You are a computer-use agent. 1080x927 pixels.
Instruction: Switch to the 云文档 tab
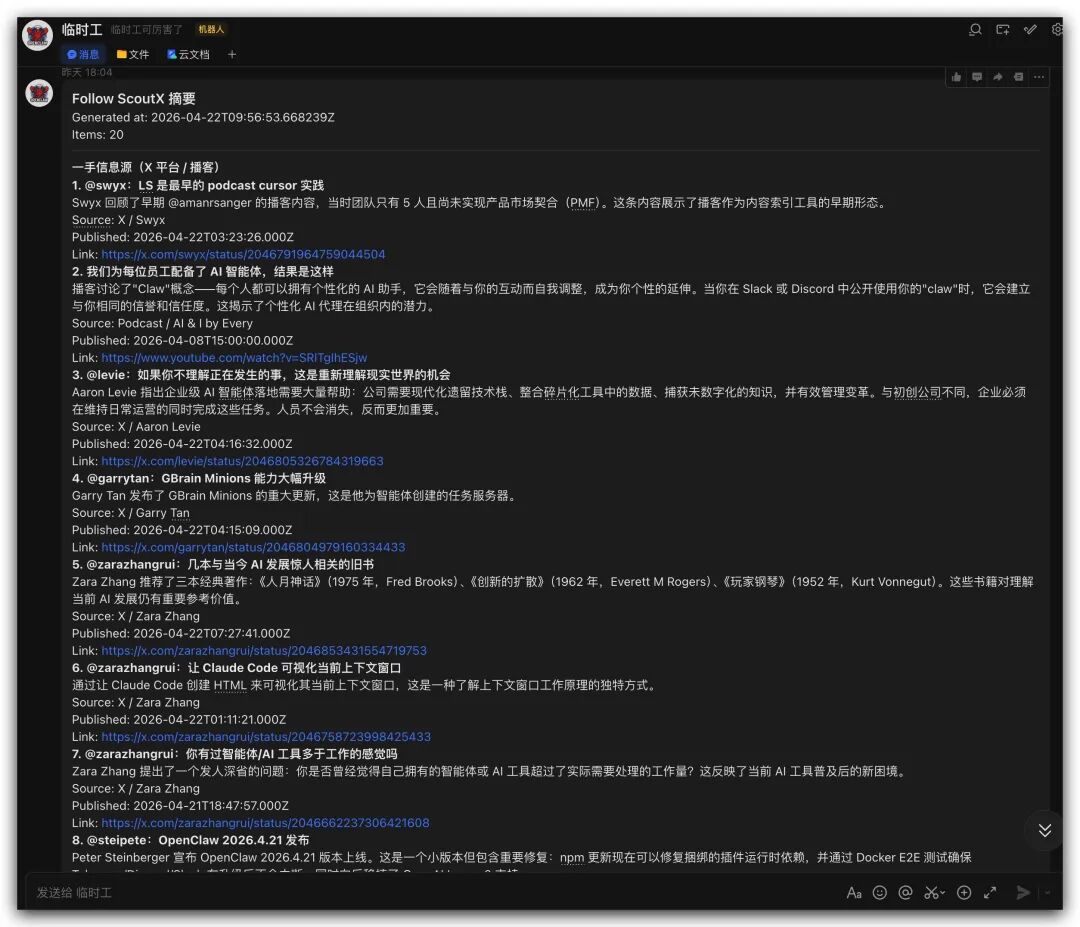tap(189, 54)
